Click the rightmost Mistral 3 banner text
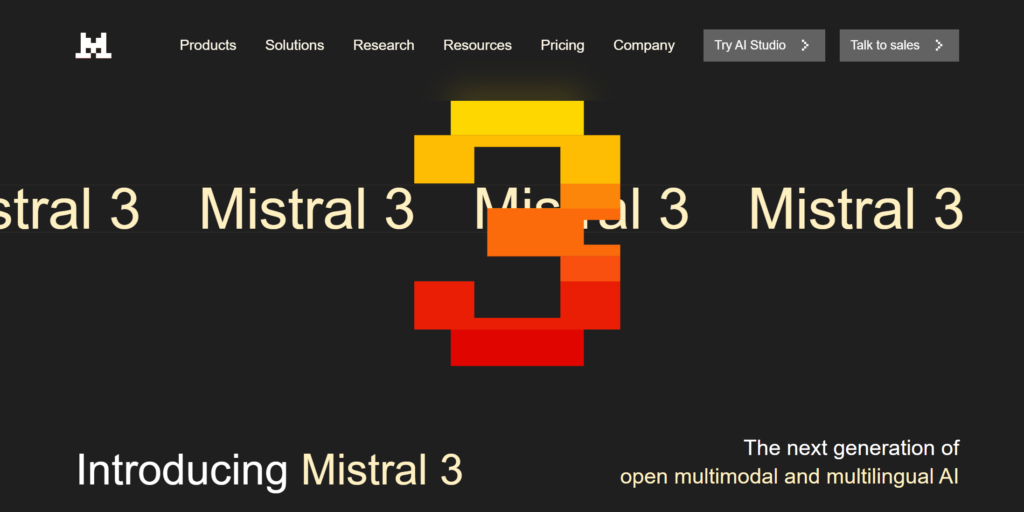Image resolution: width=1024 pixels, height=512 pixels. pyautogui.click(x=856, y=209)
